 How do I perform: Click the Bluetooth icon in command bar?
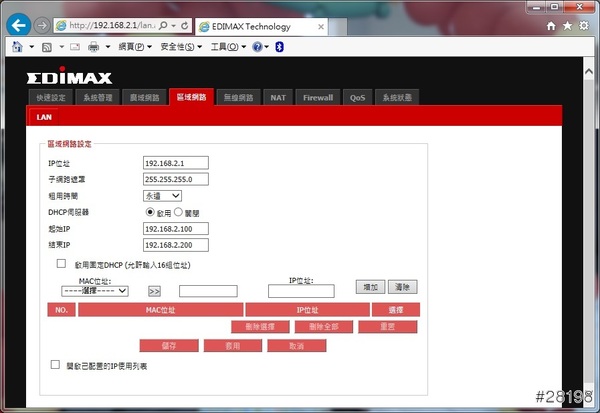tap(279, 47)
